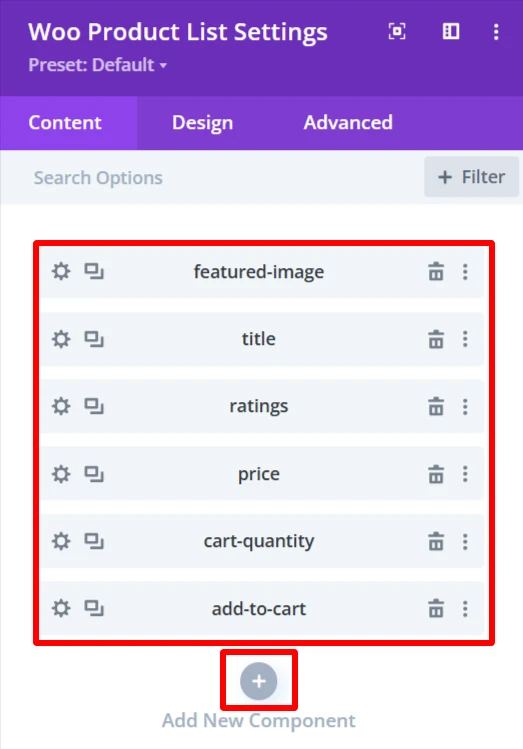
Task: Open the header three-dot menu
Action: pos(496,32)
